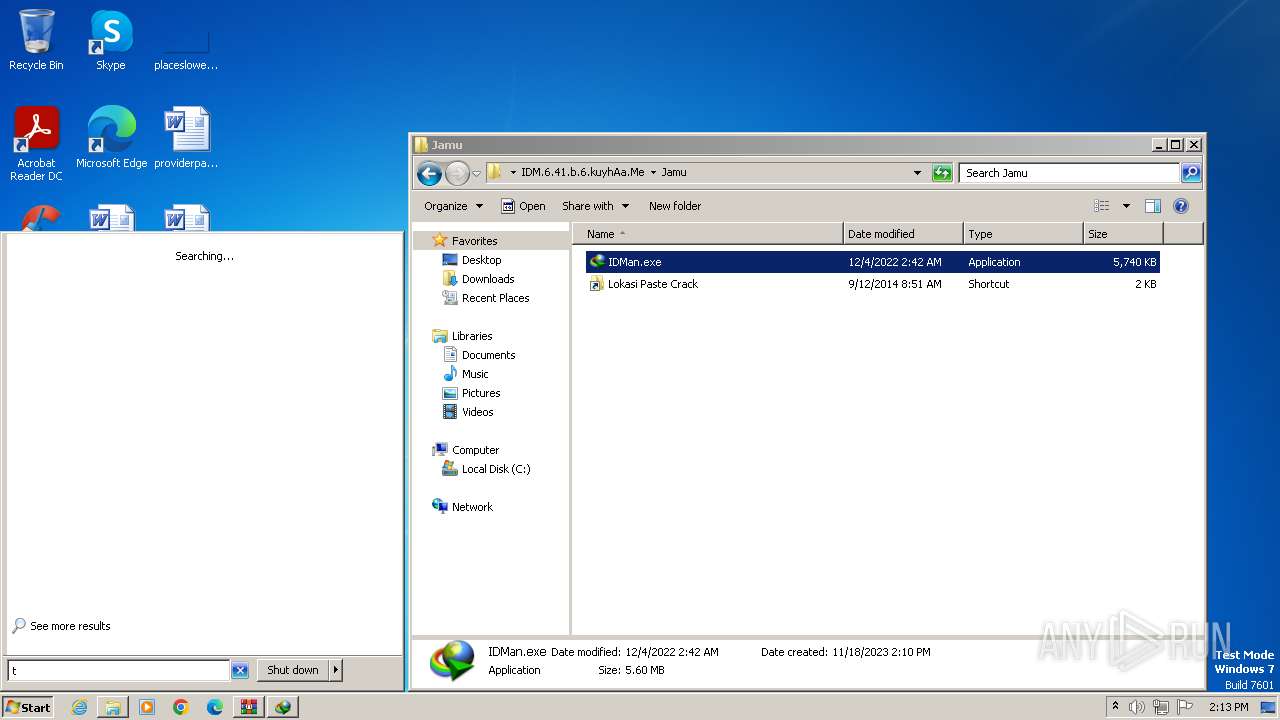Select Computer in navigation pane
Viewport: 1280px width, 720px height.
(475, 450)
